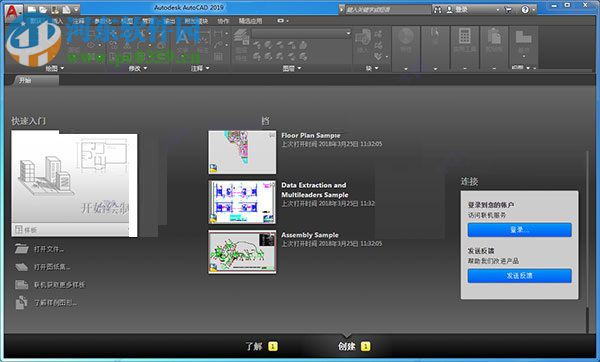The image size is (600, 362).
Task: Expand the 样板 template list
Action: [71, 230]
